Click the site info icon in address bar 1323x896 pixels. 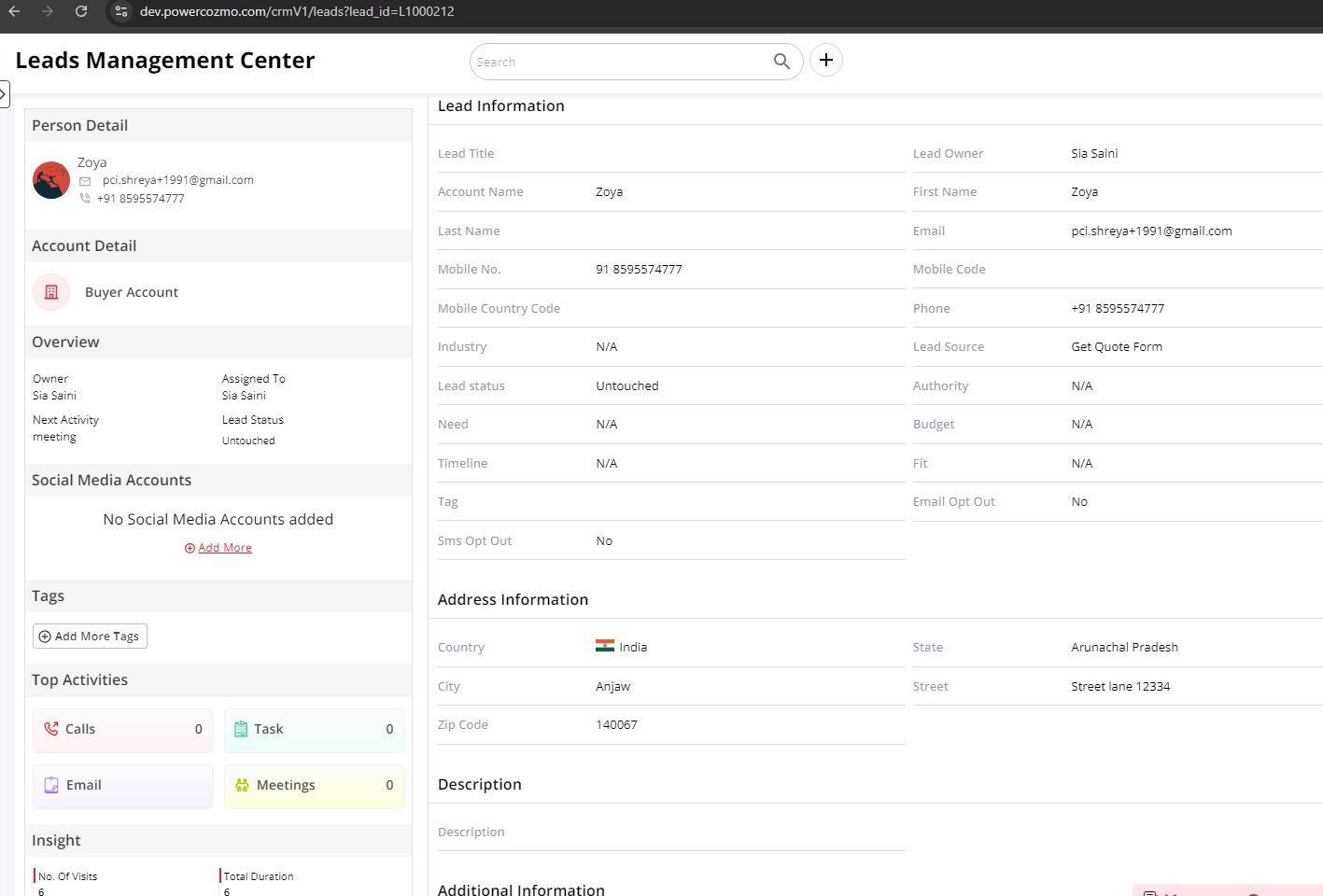(x=120, y=11)
